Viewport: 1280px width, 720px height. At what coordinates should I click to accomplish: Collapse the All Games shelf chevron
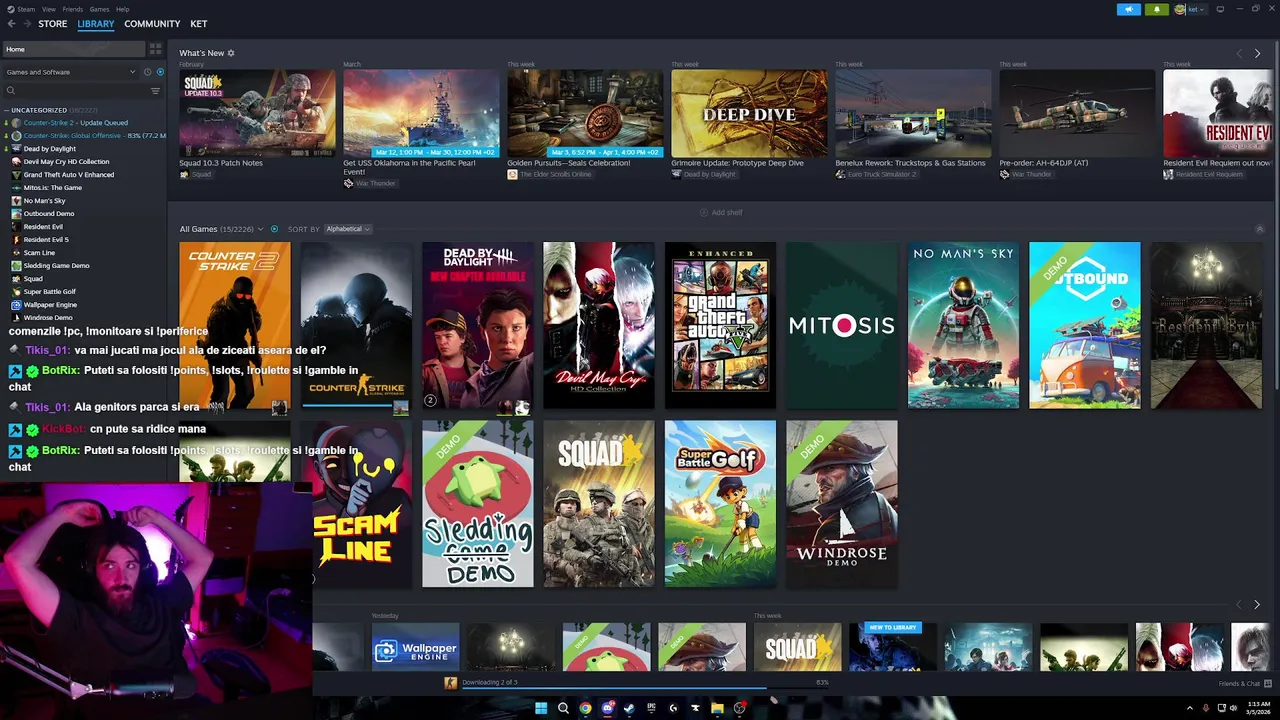pos(1260,229)
